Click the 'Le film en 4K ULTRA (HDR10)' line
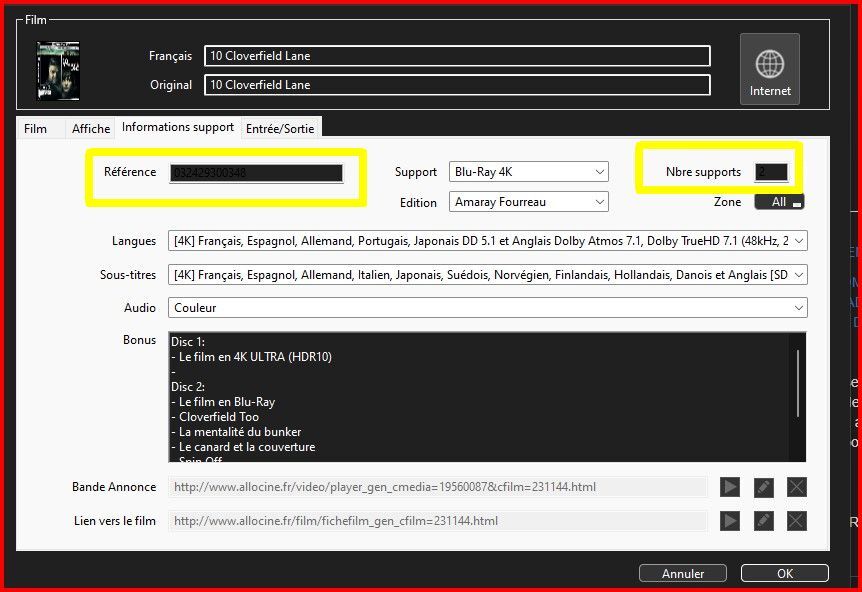Image resolution: width=862 pixels, height=592 pixels. [251, 357]
